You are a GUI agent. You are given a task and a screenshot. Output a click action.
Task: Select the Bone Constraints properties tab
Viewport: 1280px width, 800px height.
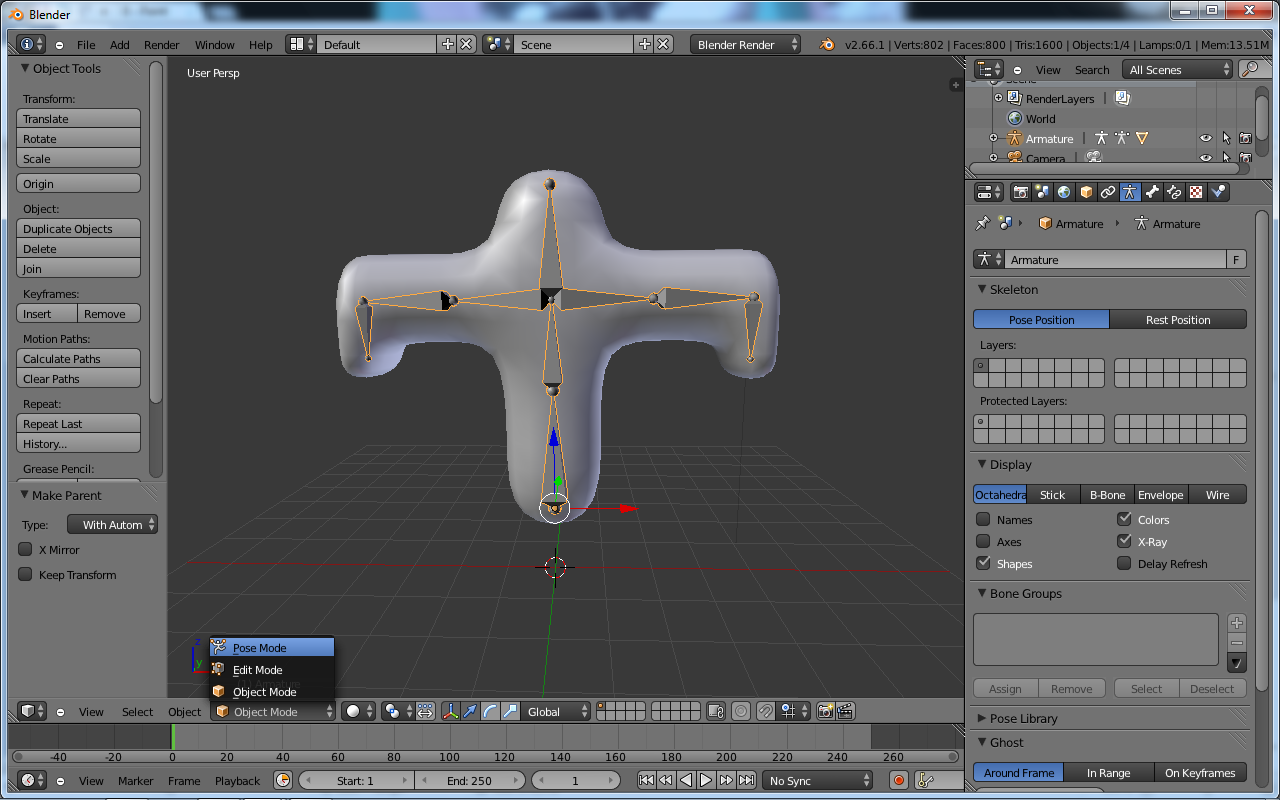(1174, 191)
